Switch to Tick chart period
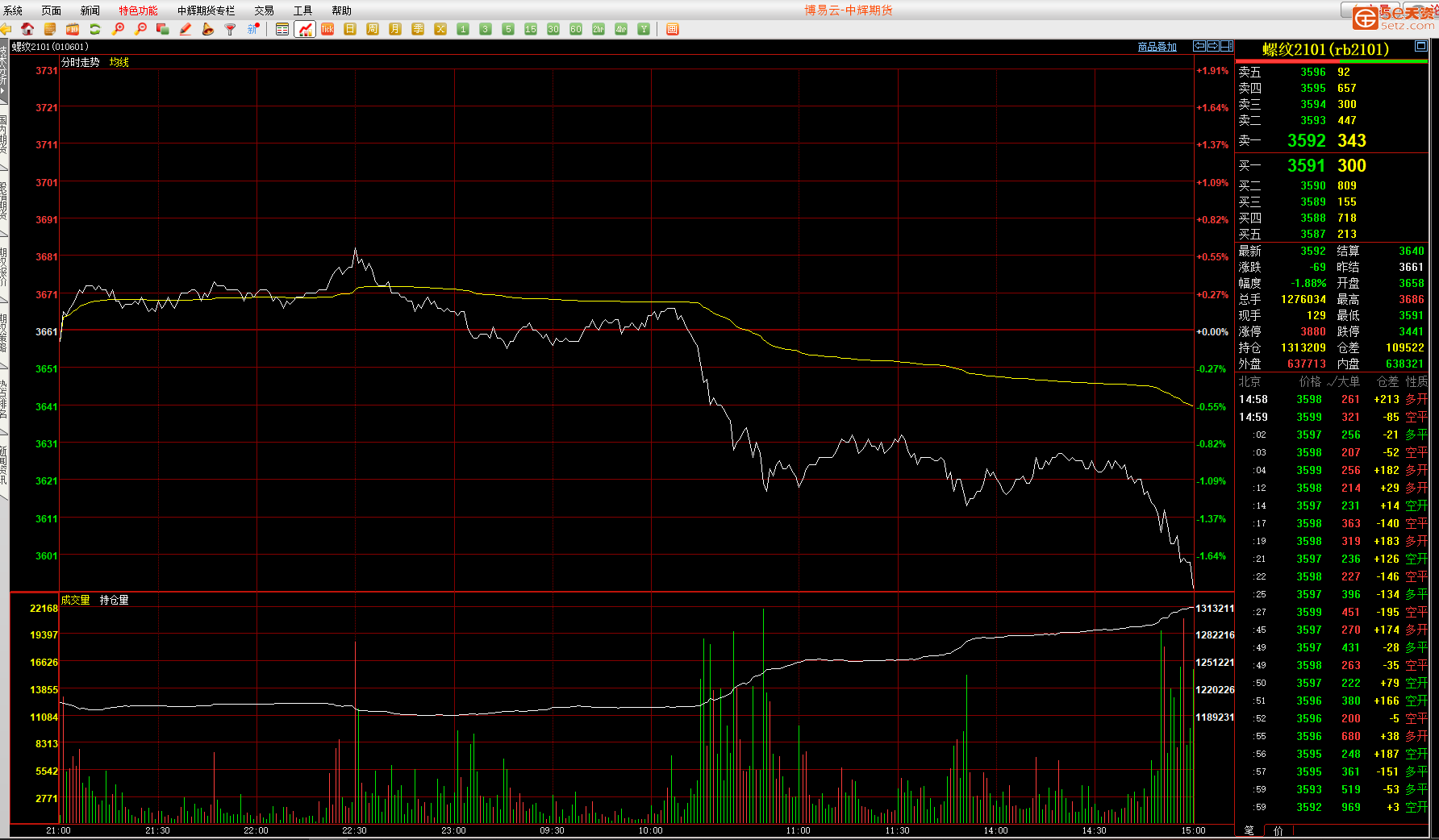Viewport: 1439px width, 840px height. 327,29
